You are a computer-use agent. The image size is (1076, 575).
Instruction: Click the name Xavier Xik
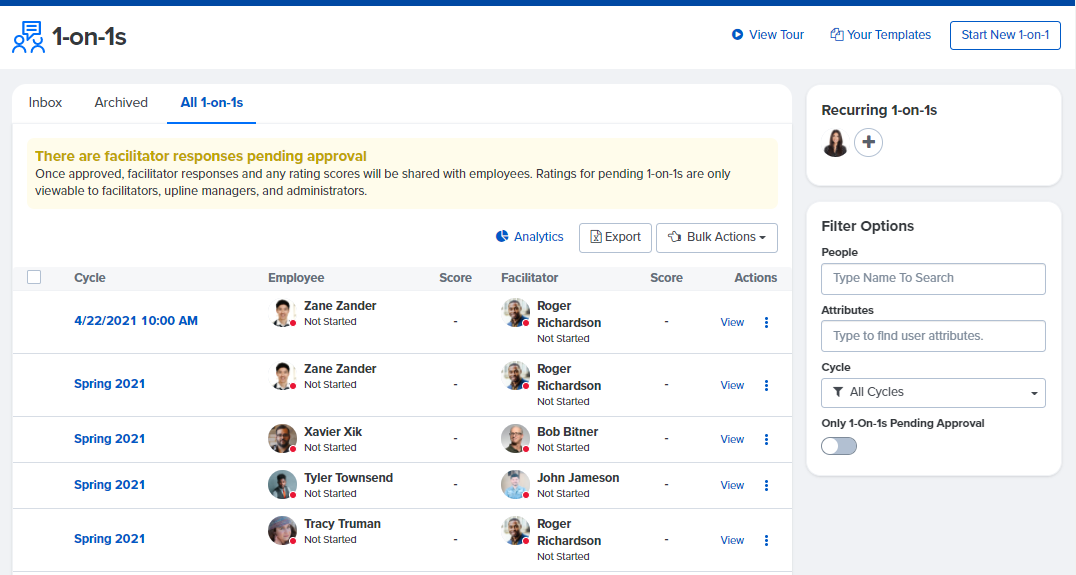[x=333, y=432]
